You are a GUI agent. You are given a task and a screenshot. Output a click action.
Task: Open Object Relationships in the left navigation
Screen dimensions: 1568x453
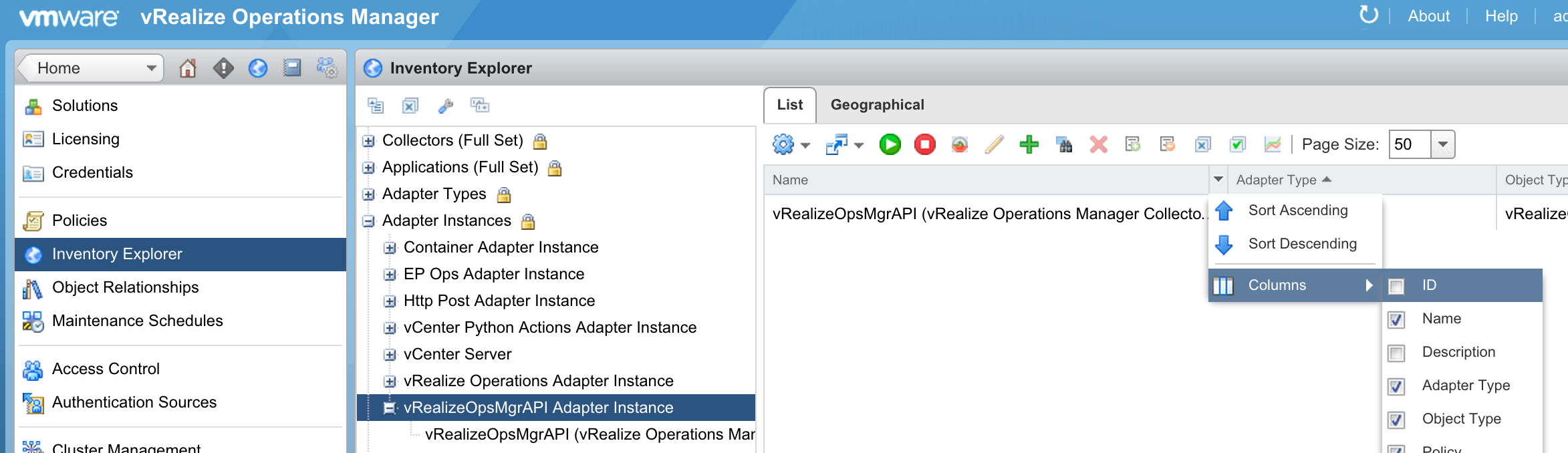[x=125, y=287]
